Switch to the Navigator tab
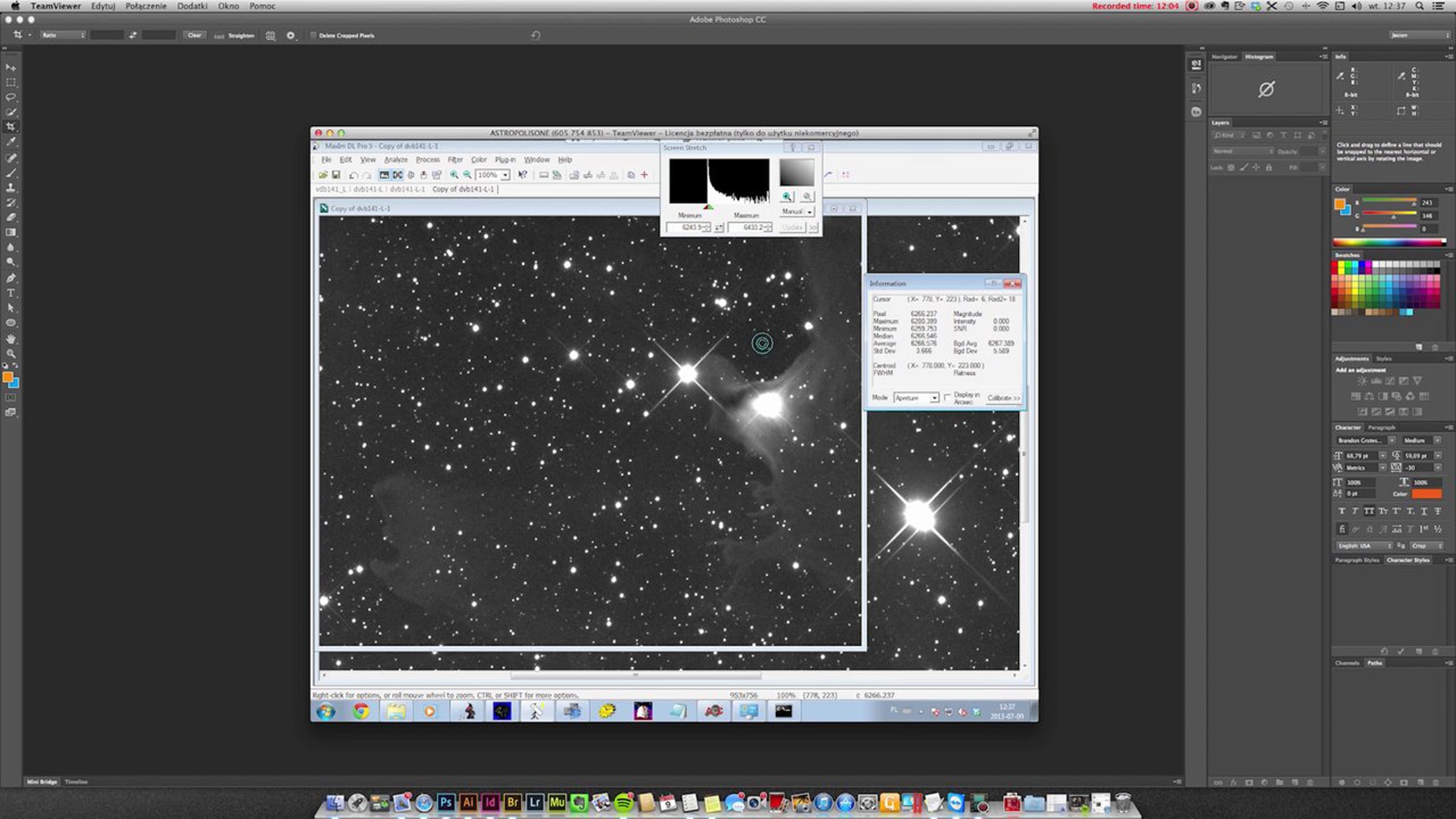This screenshot has width=1456, height=819. [1224, 57]
